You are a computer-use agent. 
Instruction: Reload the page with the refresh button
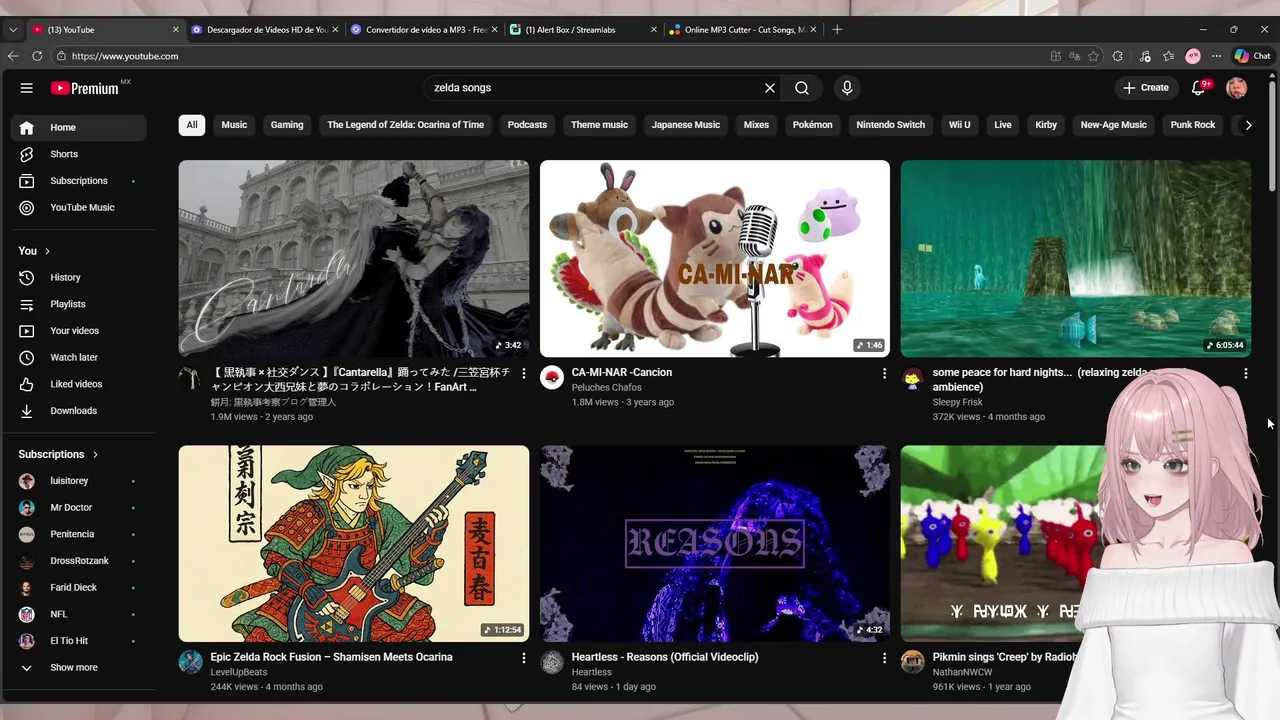38,56
